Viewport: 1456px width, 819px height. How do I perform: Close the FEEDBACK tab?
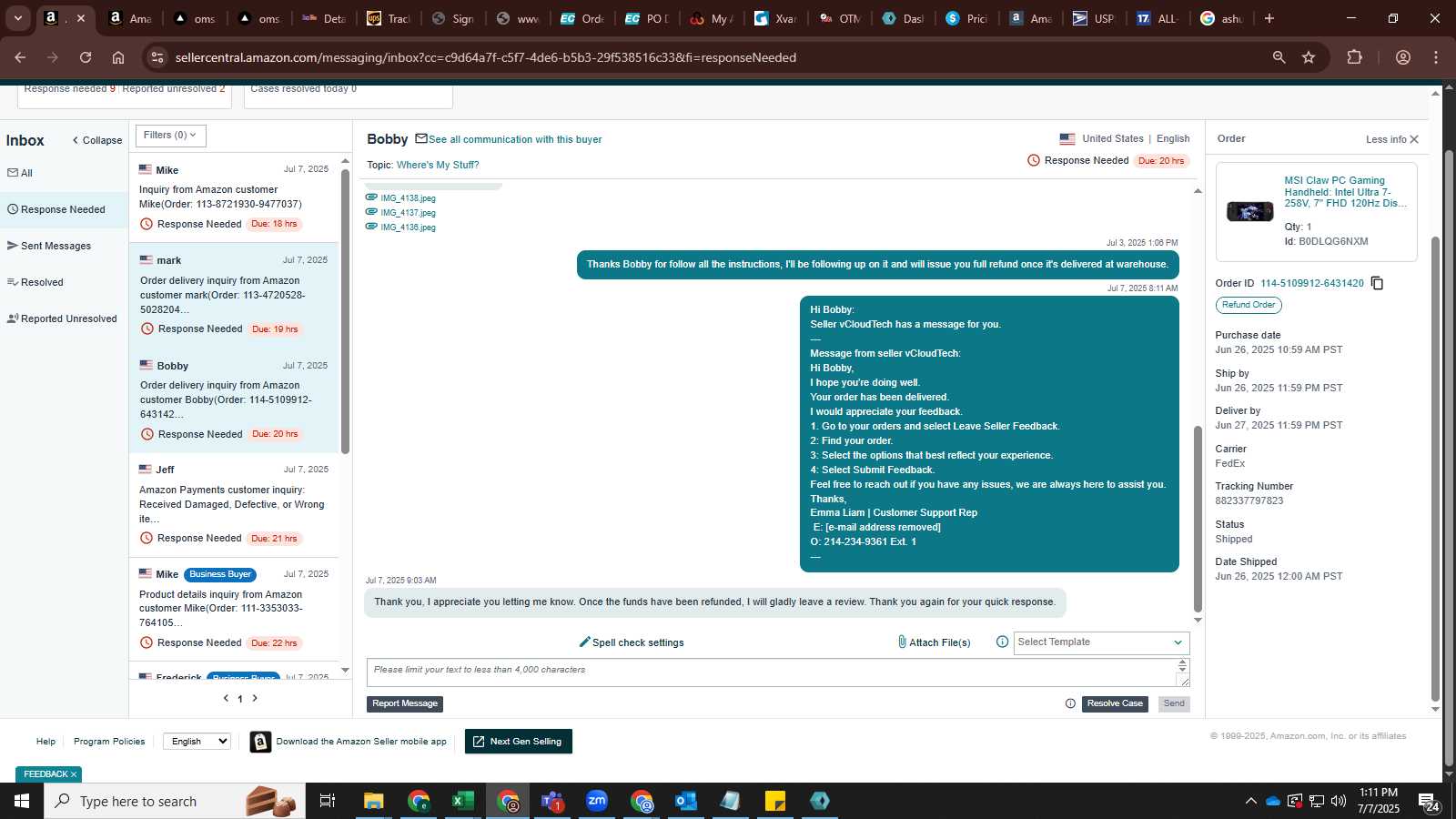tap(74, 774)
